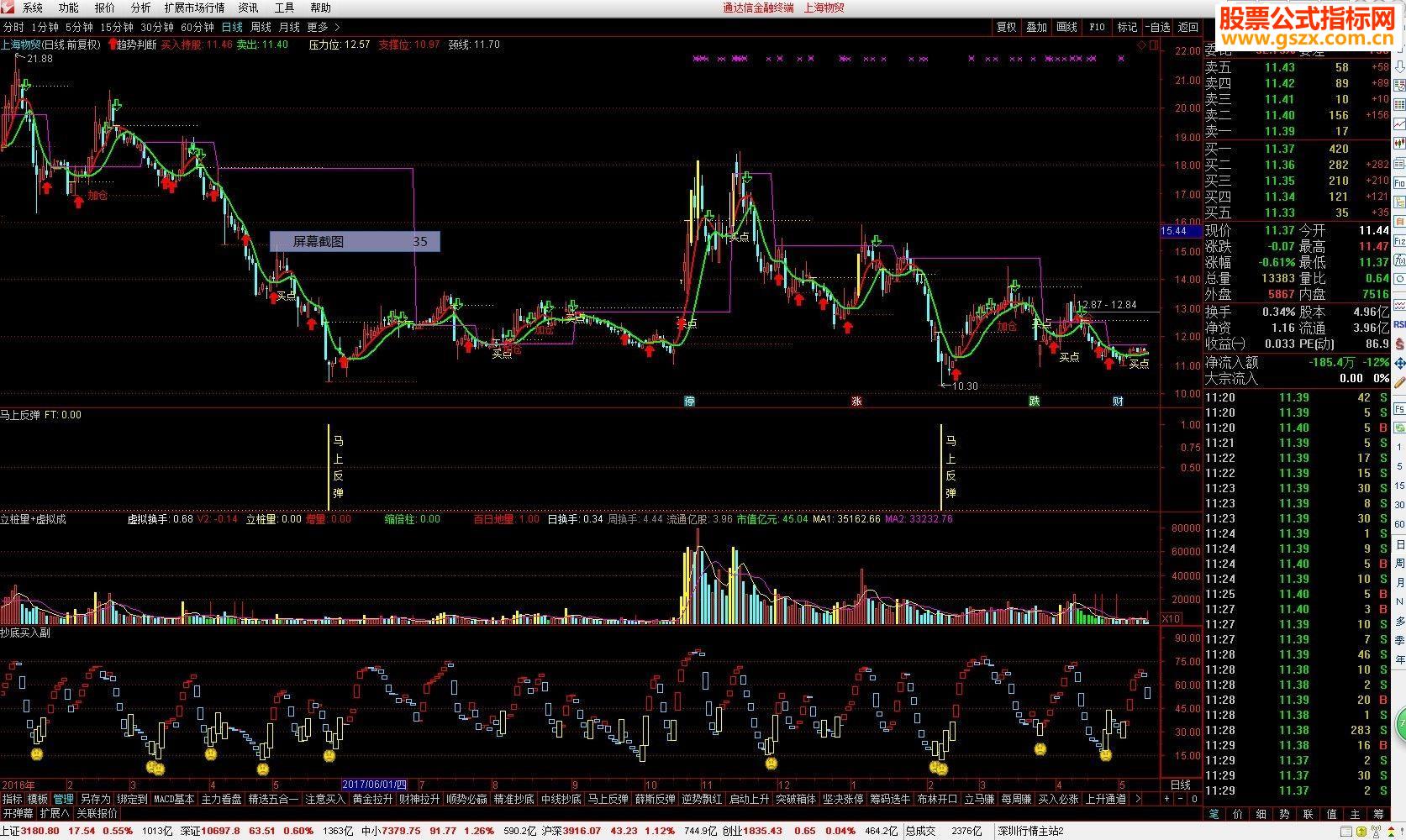1406x840 pixels.
Task: Open the 扩展市场行情 menu
Action: click(194, 8)
